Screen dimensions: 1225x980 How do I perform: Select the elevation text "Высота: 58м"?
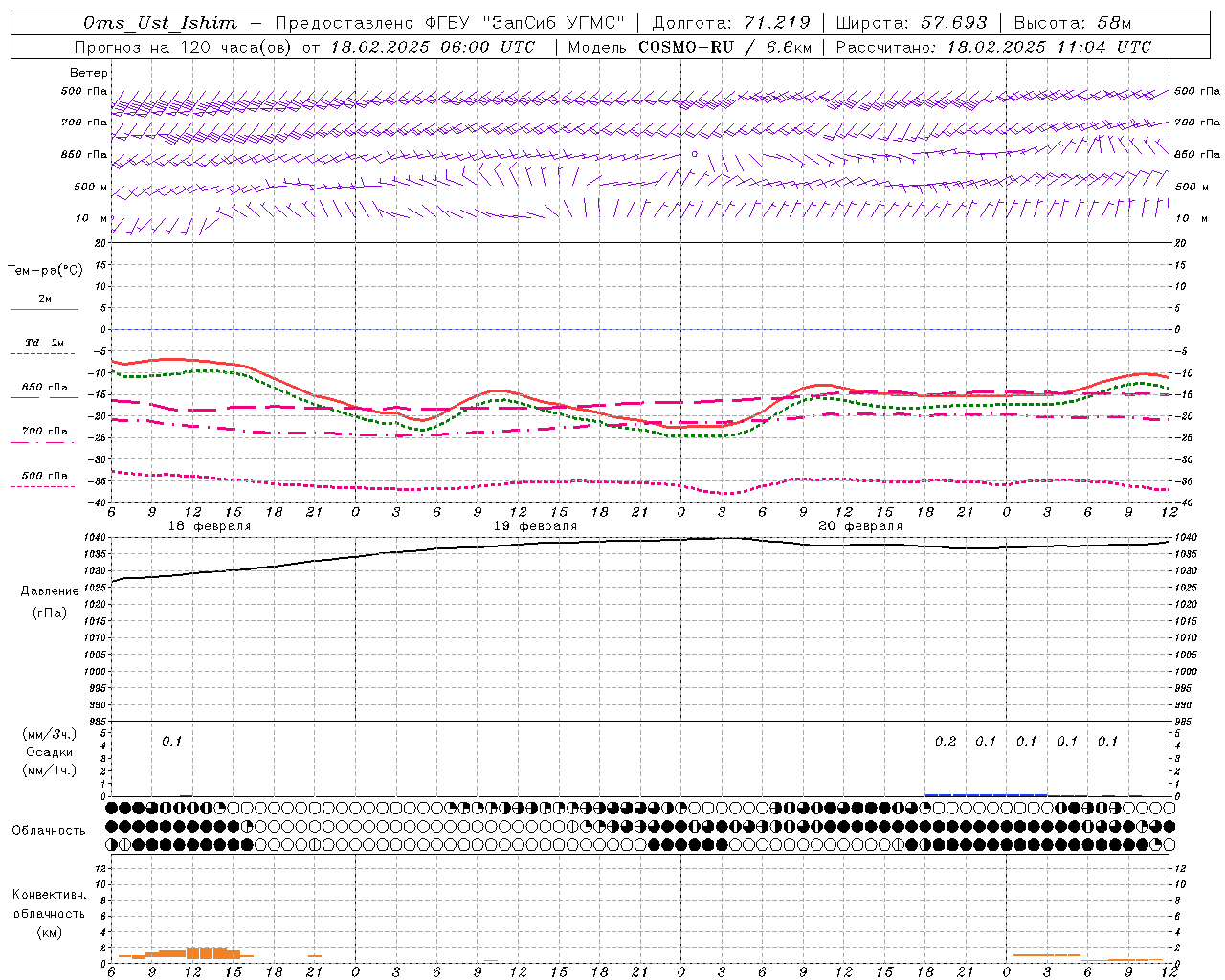(x=1073, y=23)
